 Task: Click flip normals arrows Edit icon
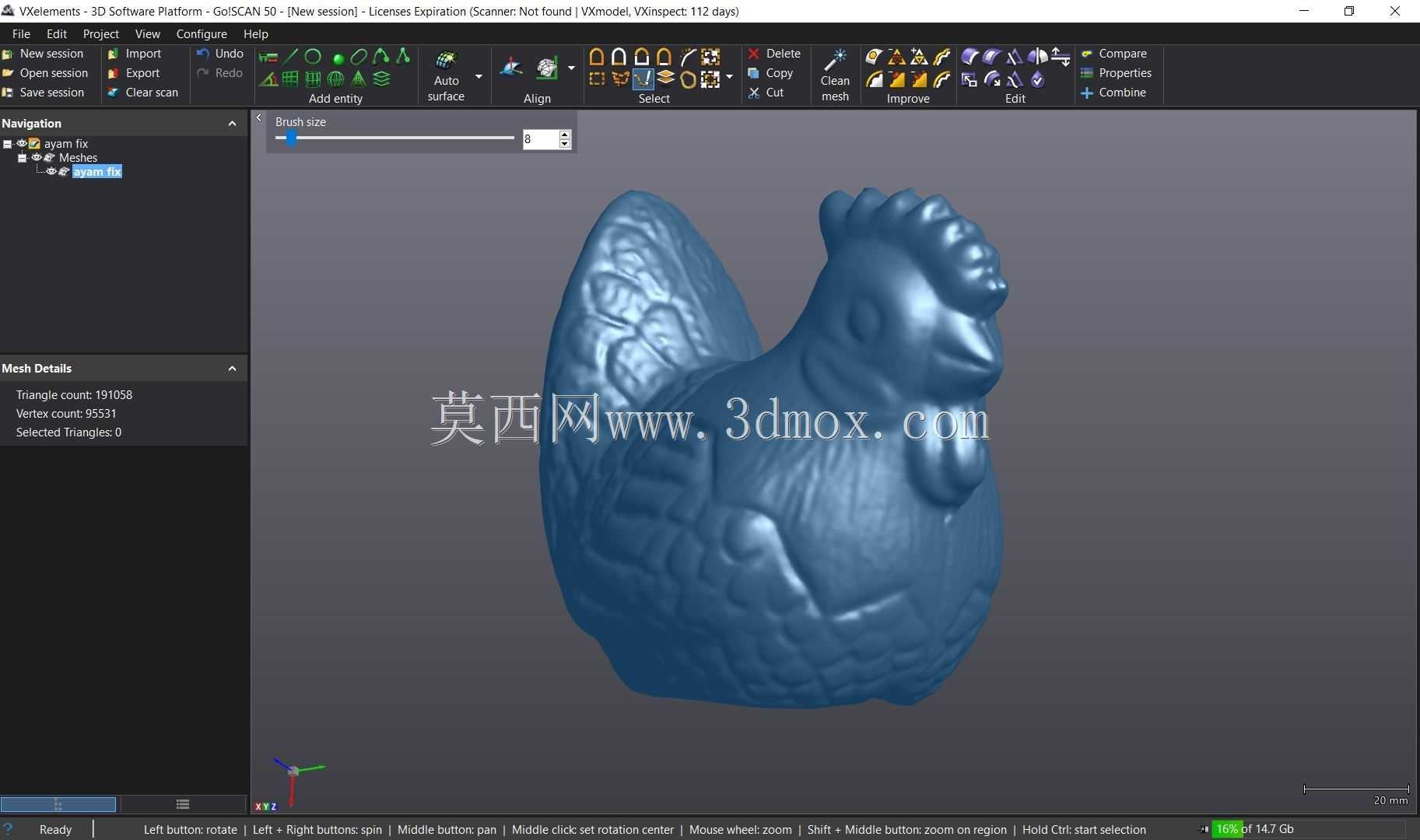(x=1061, y=57)
